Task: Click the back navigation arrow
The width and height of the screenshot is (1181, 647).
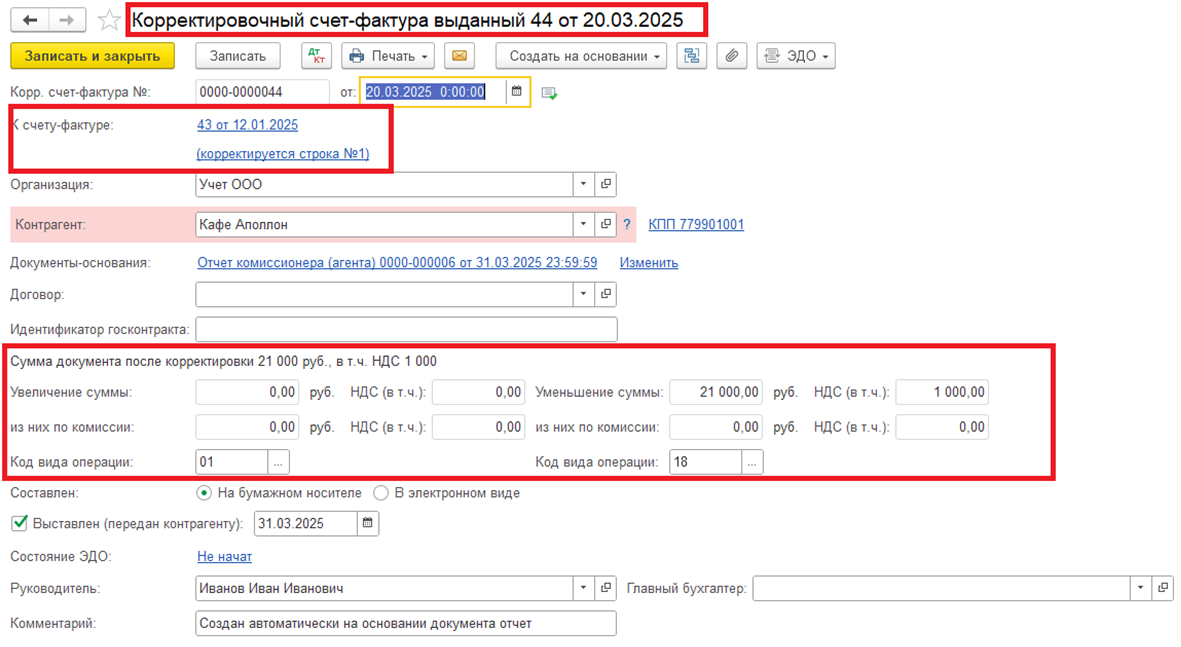Action: [30, 20]
